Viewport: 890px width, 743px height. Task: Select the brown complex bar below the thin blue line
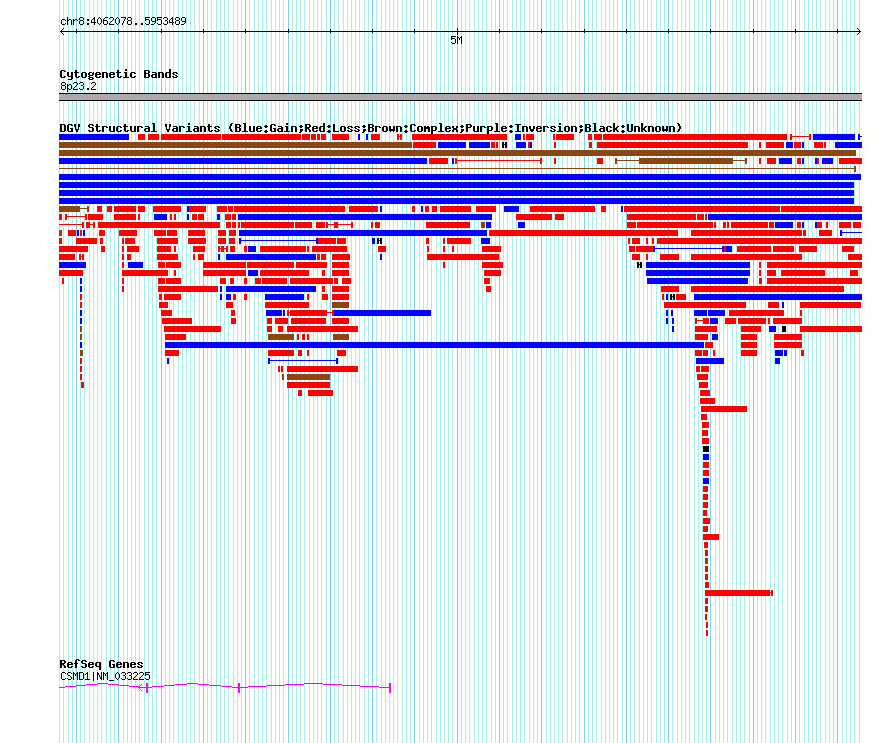[x=308, y=377]
